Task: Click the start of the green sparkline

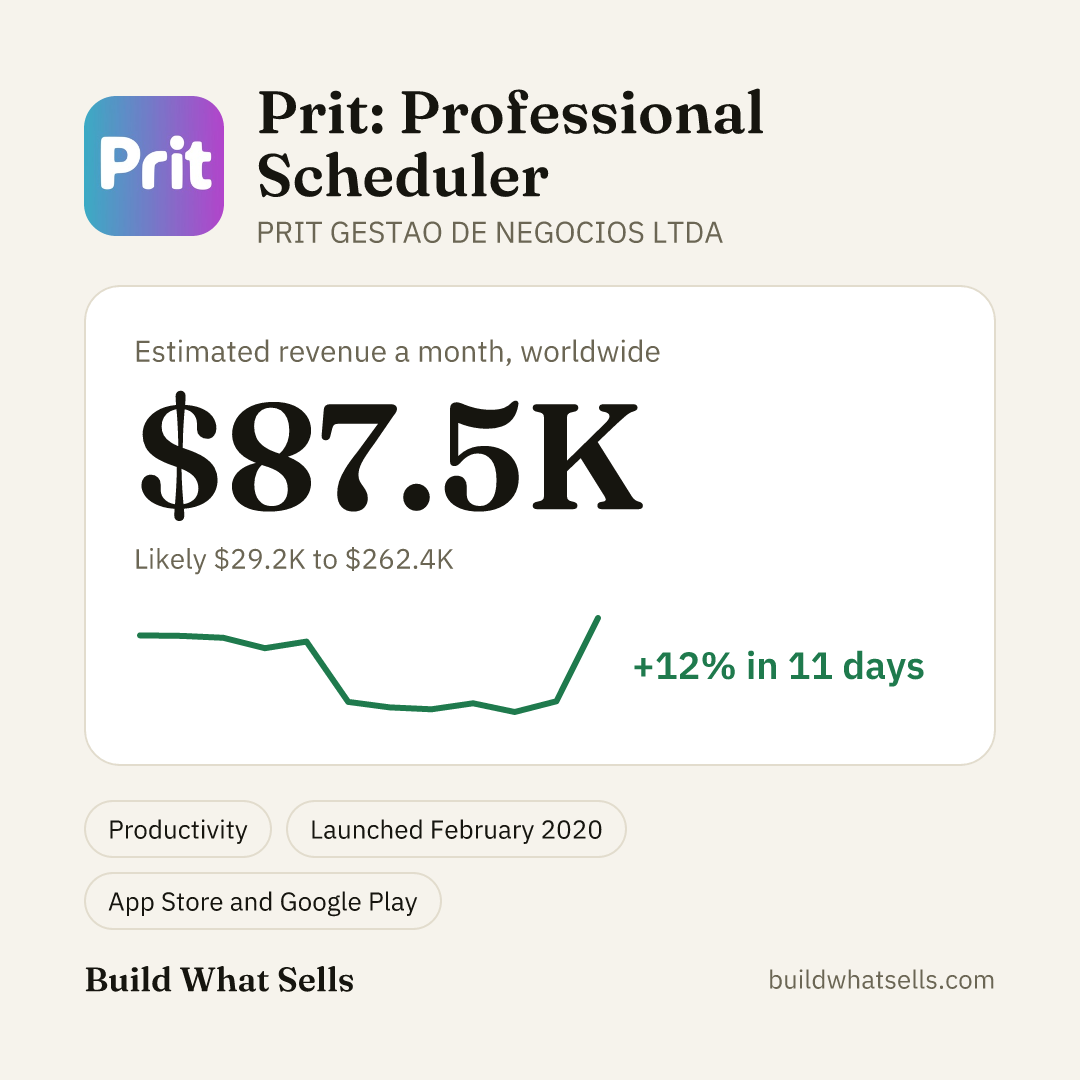Action: (x=142, y=635)
